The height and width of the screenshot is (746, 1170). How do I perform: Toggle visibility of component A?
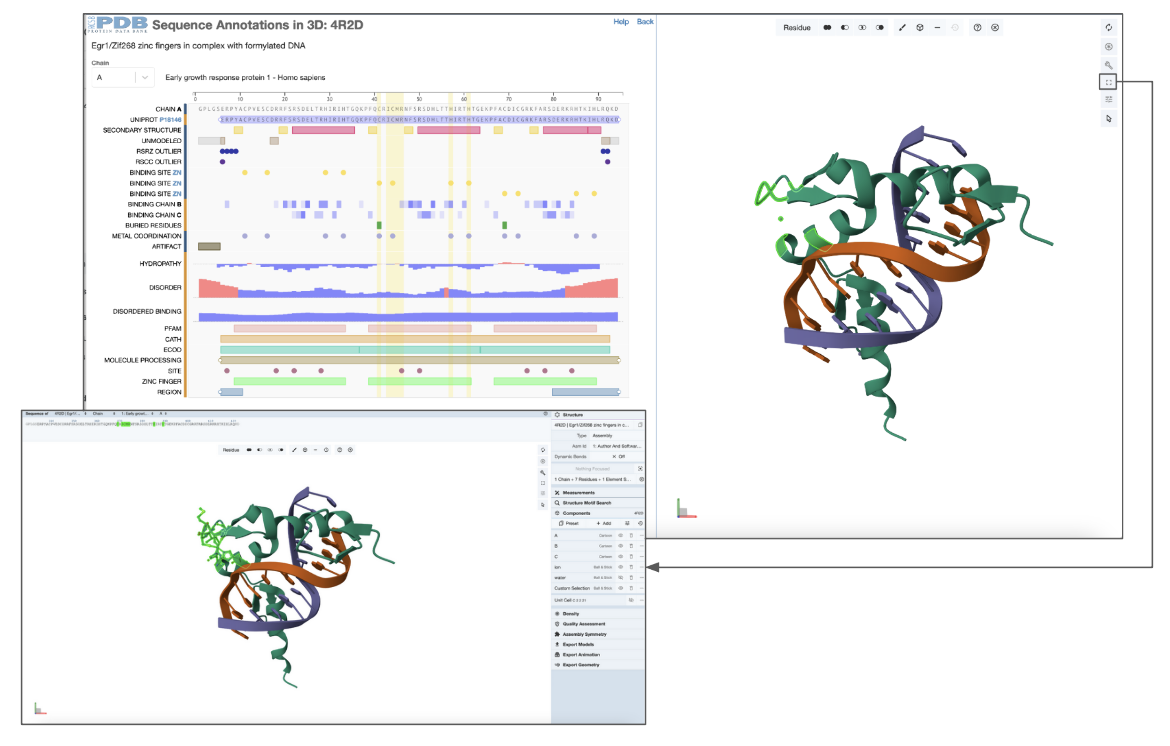pyautogui.click(x=620, y=535)
